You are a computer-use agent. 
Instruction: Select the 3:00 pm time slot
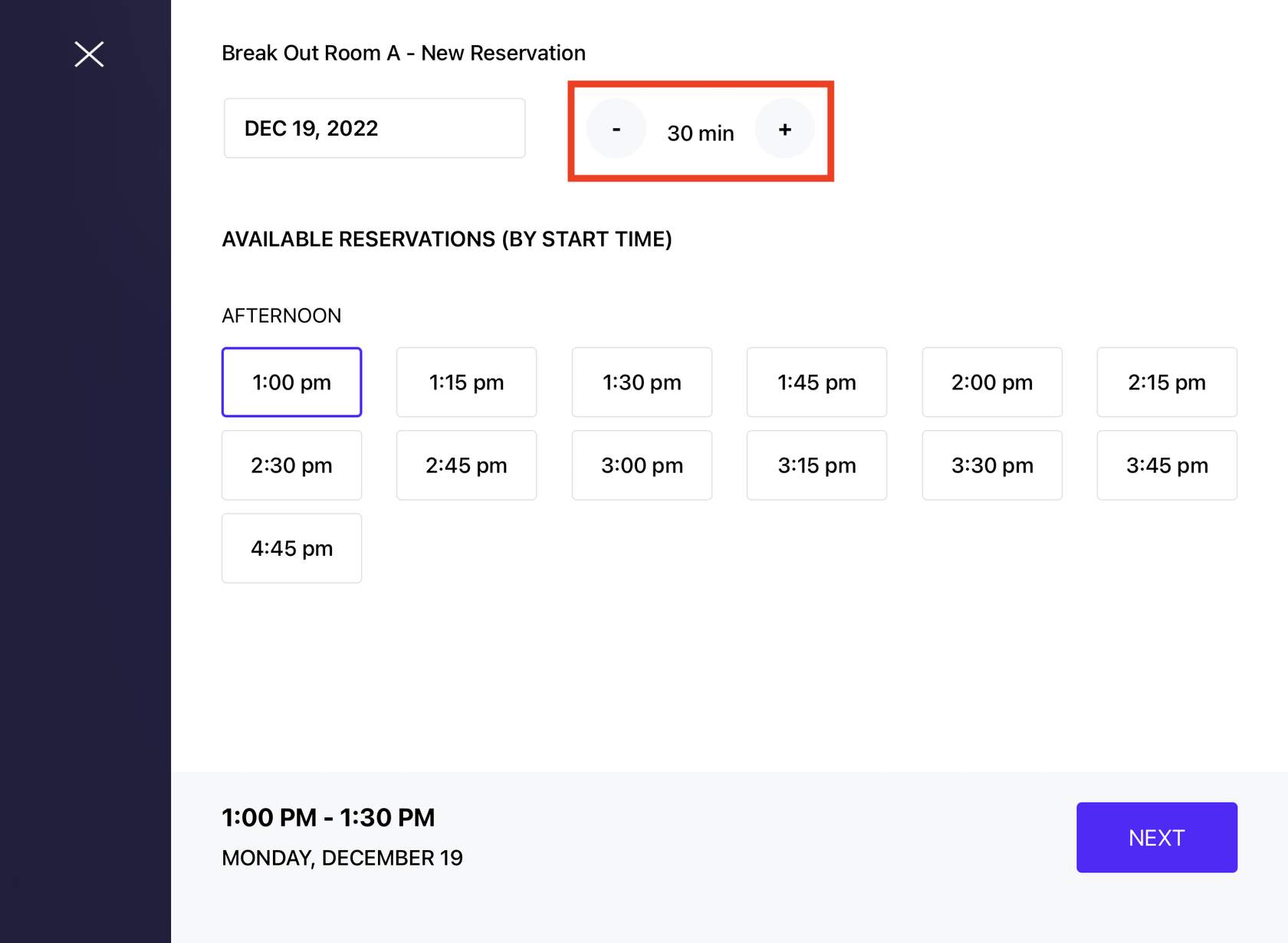tap(642, 465)
